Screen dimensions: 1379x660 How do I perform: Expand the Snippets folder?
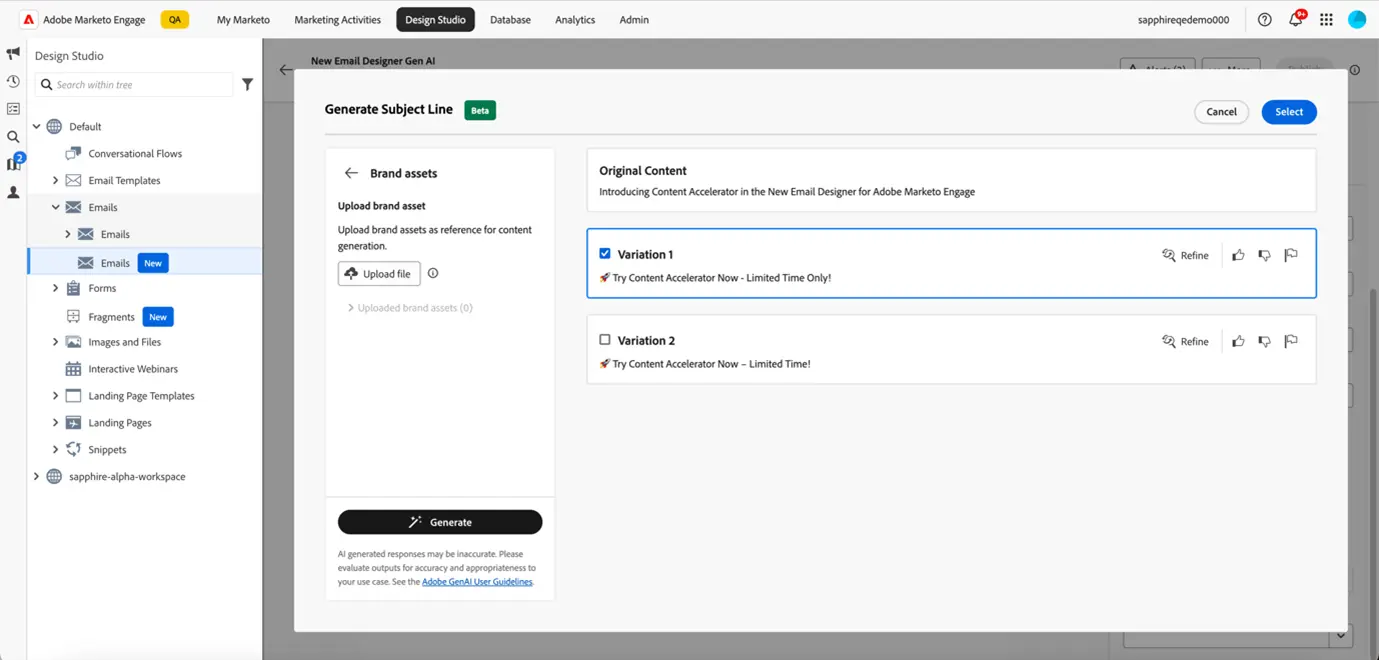coord(55,450)
